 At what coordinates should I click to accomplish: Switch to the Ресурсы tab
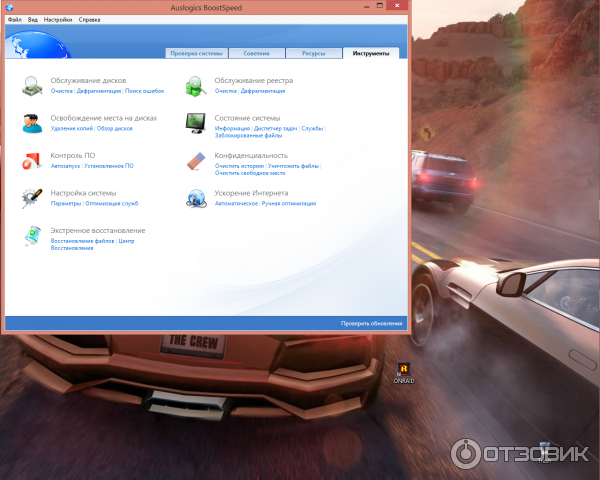pos(313,53)
